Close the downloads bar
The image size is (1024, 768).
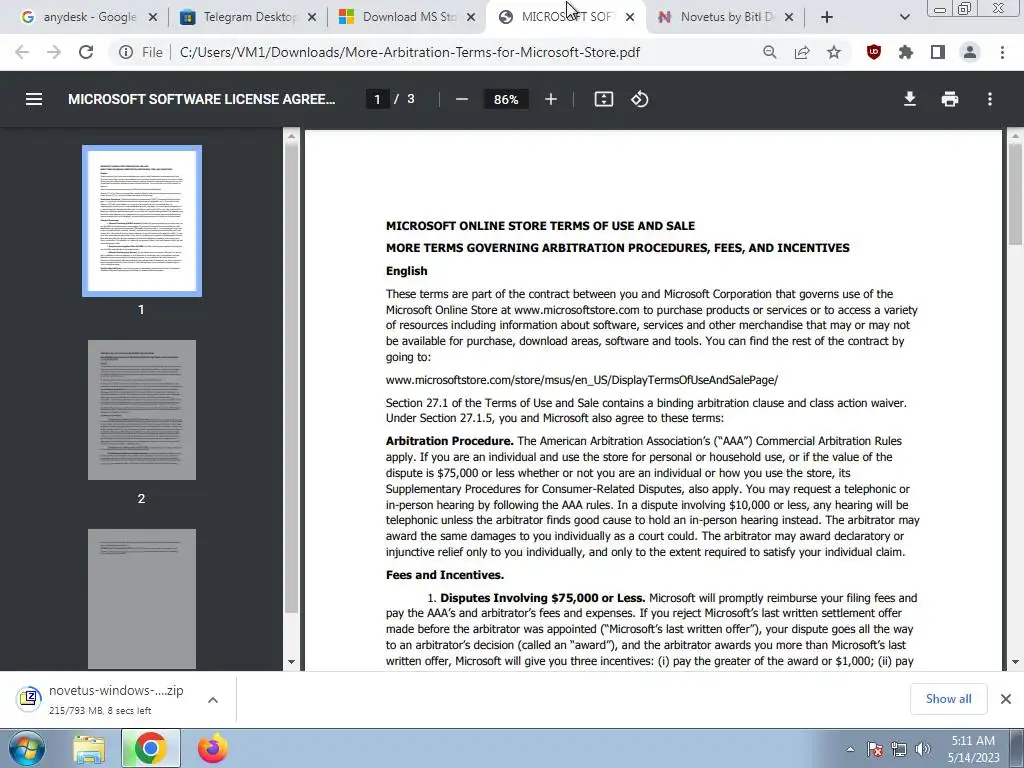coord(1006,699)
